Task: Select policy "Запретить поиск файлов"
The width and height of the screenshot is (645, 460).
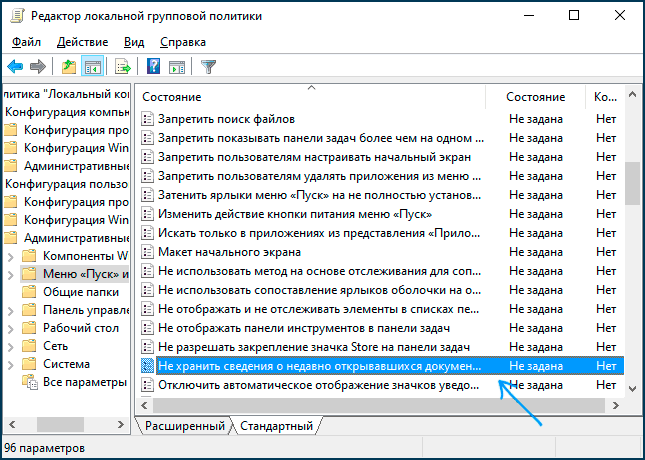Action: (226, 119)
